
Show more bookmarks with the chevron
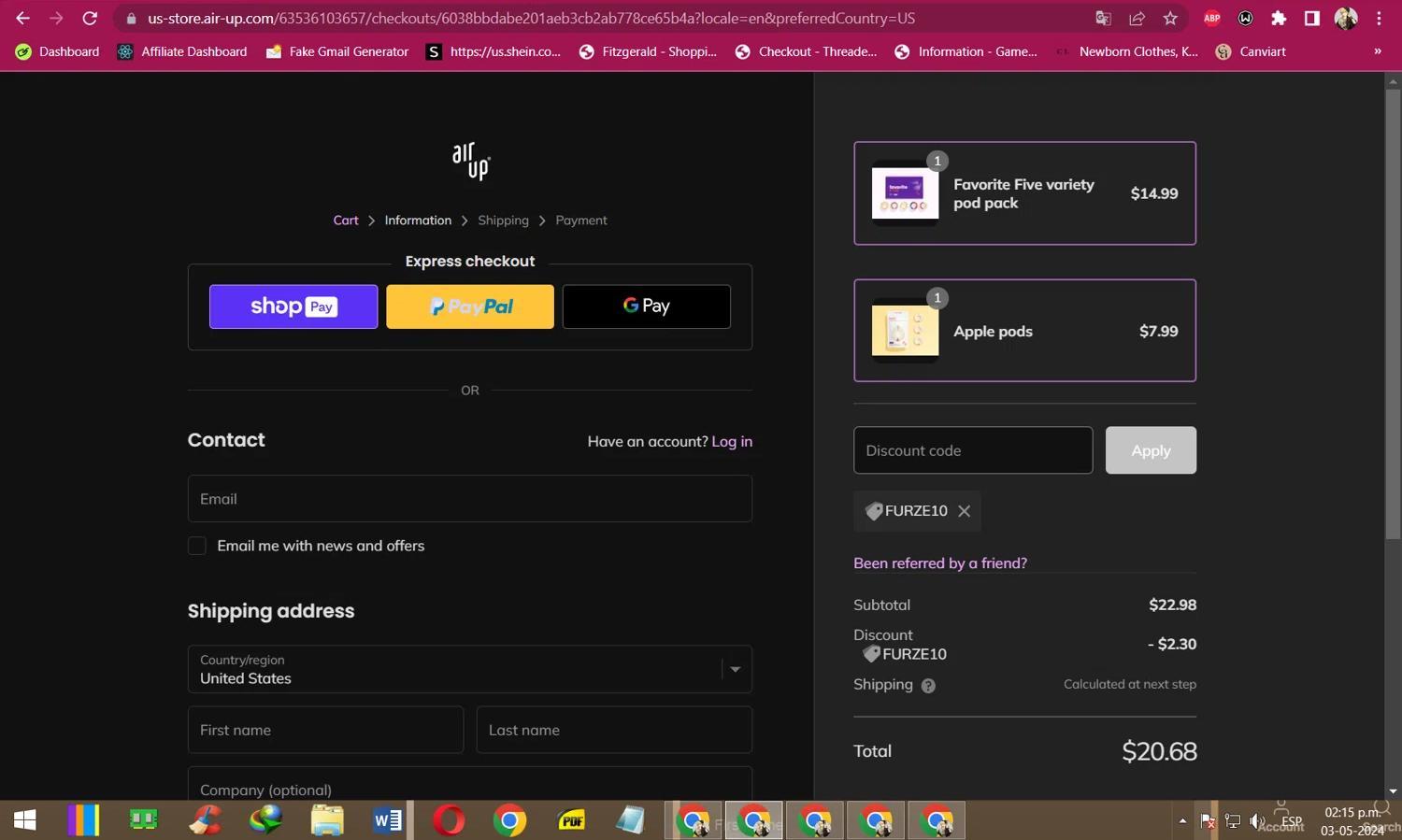1378,51
